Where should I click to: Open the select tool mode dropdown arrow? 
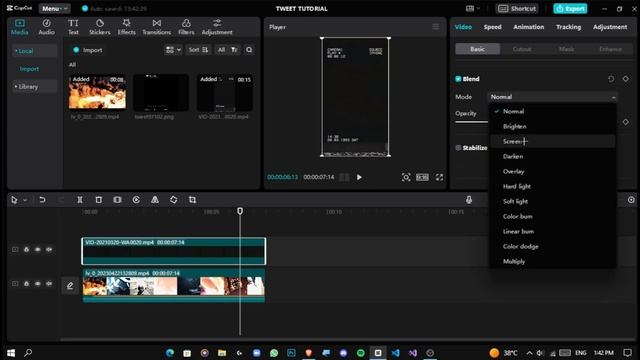pos(25,200)
